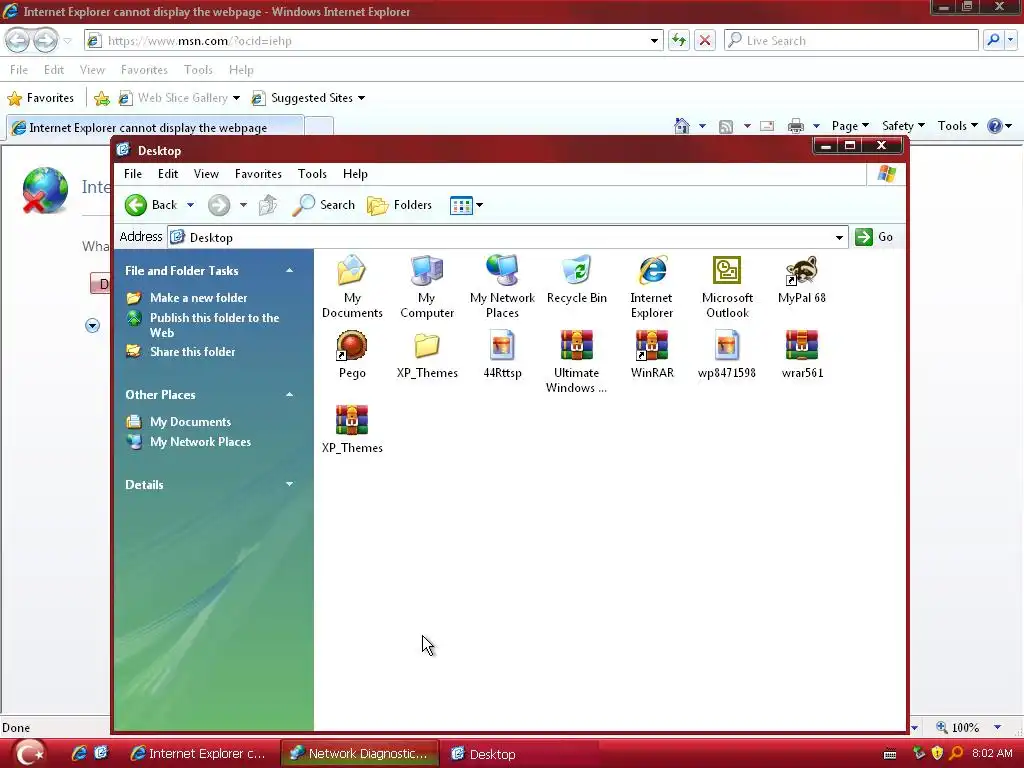
Task: Select the 44Rttsp file icon
Action: pyautogui.click(x=502, y=345)
